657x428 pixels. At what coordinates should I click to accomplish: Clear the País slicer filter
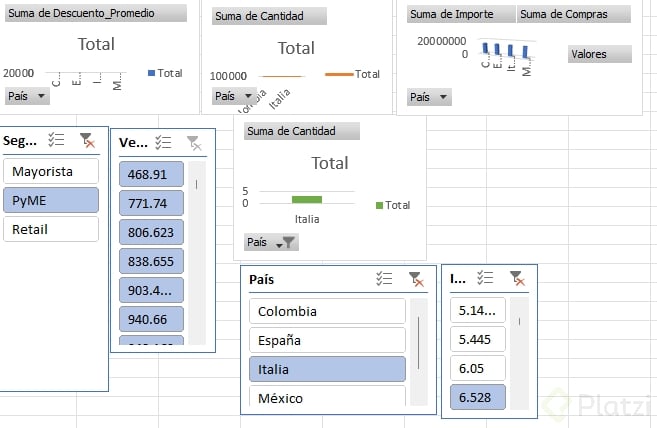[x=415, y=280]
